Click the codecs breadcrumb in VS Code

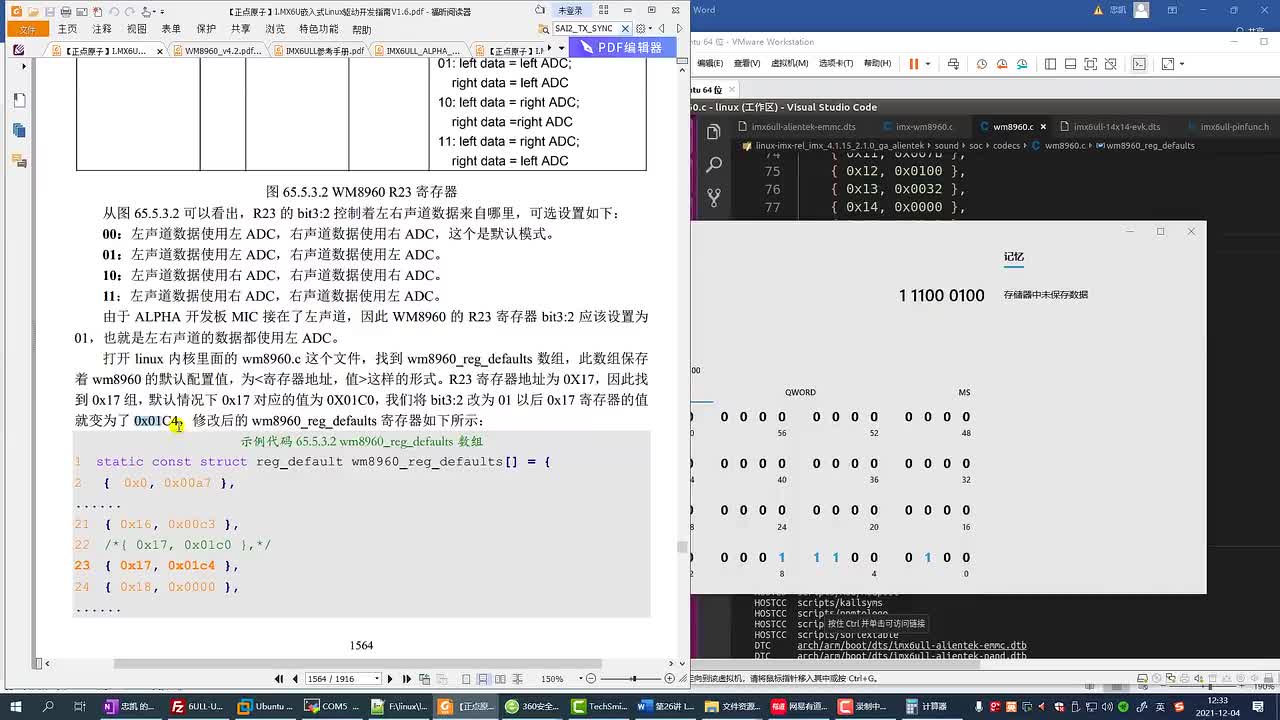click(1006, 146)
